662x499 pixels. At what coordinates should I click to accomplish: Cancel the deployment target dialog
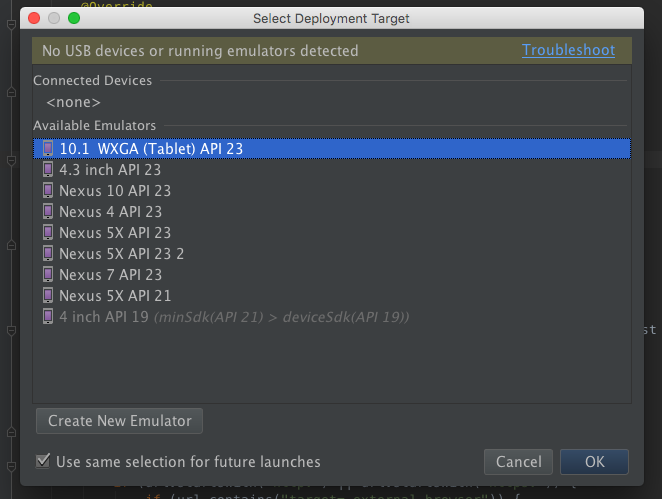[x=518, y=462]
